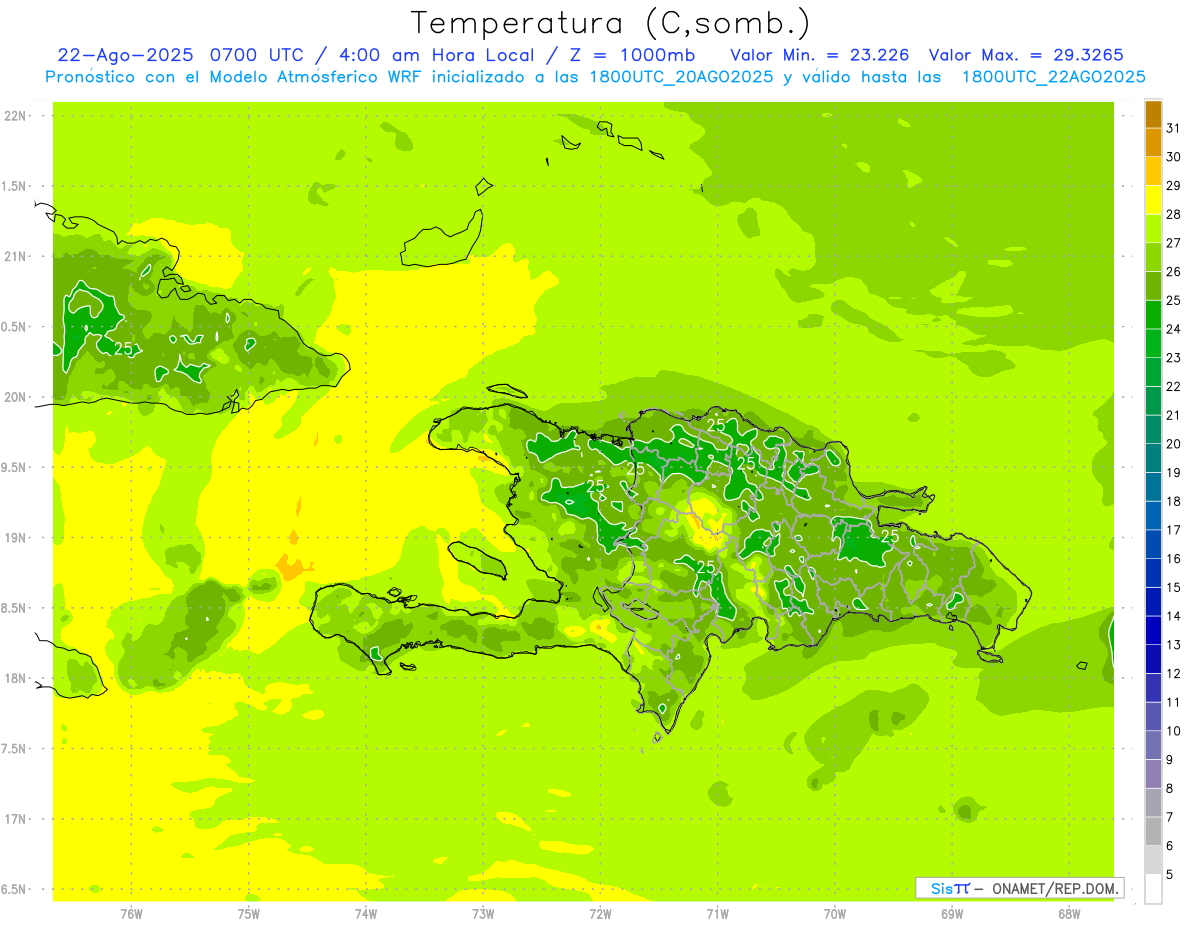Click the 17N latitude axis label

[x=16, y=819]
